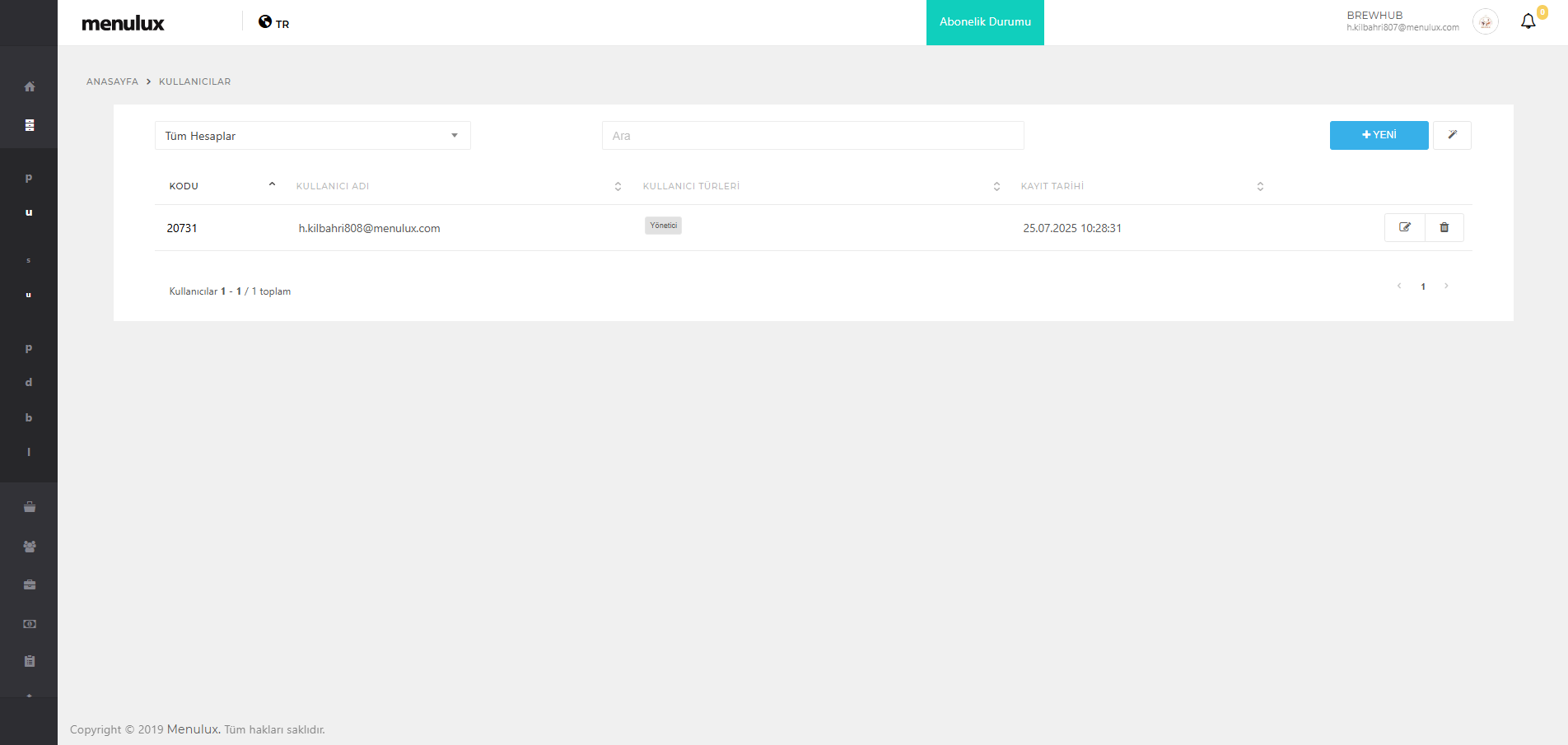Click the edit icon for user 20731
Image resolution: width=1568 pixels, height=745 pixels.
pos(1405,227)
